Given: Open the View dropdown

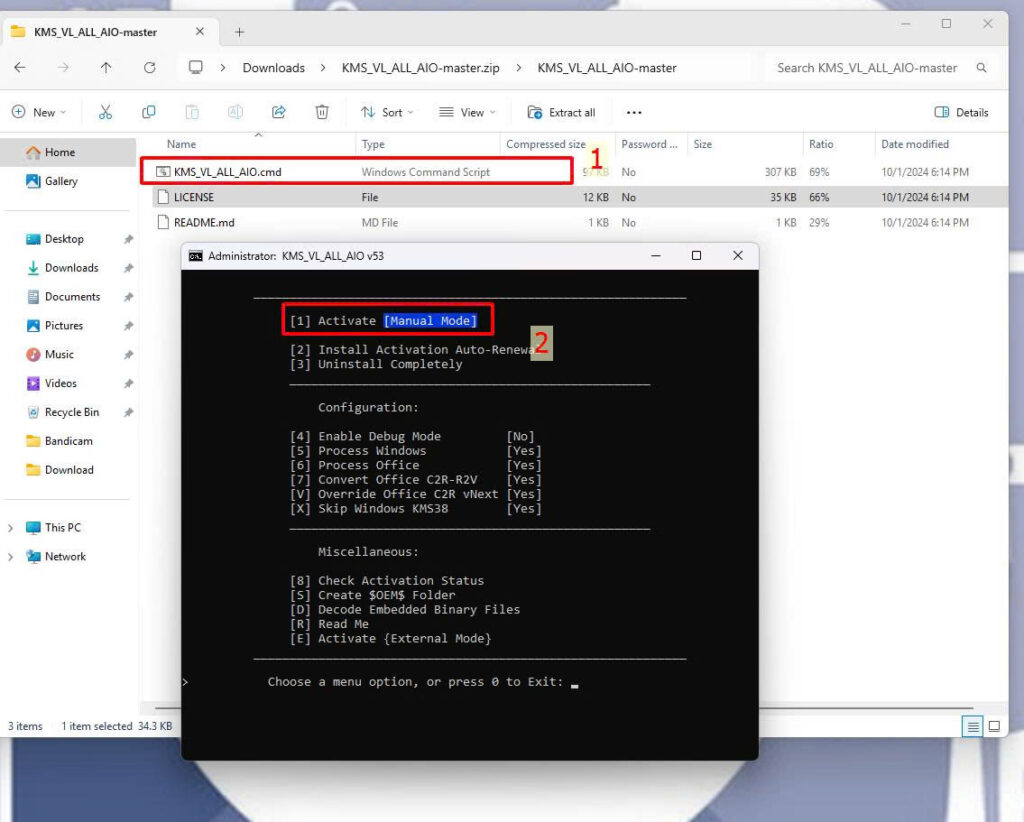Looking at the screenshot, I should click(x=467, y=112).
